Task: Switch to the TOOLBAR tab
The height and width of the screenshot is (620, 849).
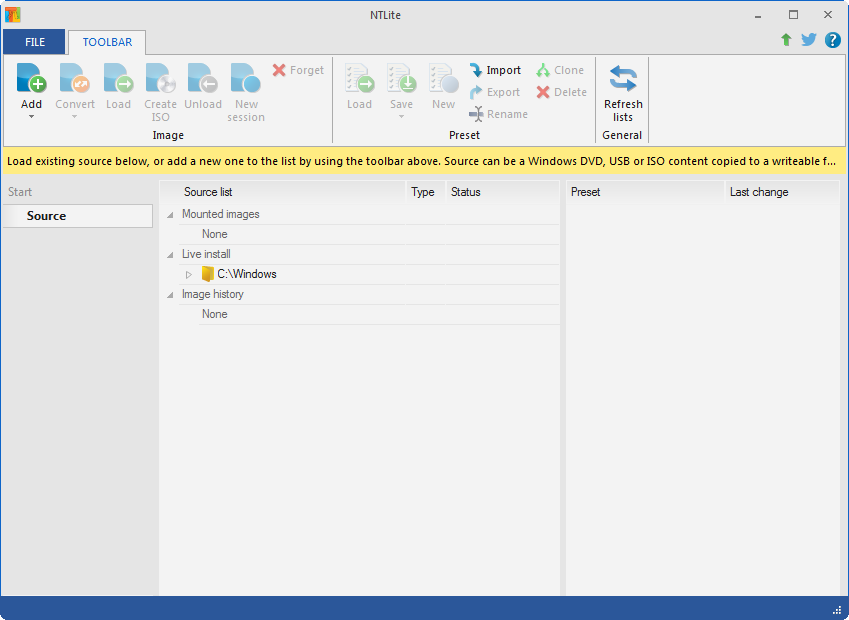Action: 107,42
